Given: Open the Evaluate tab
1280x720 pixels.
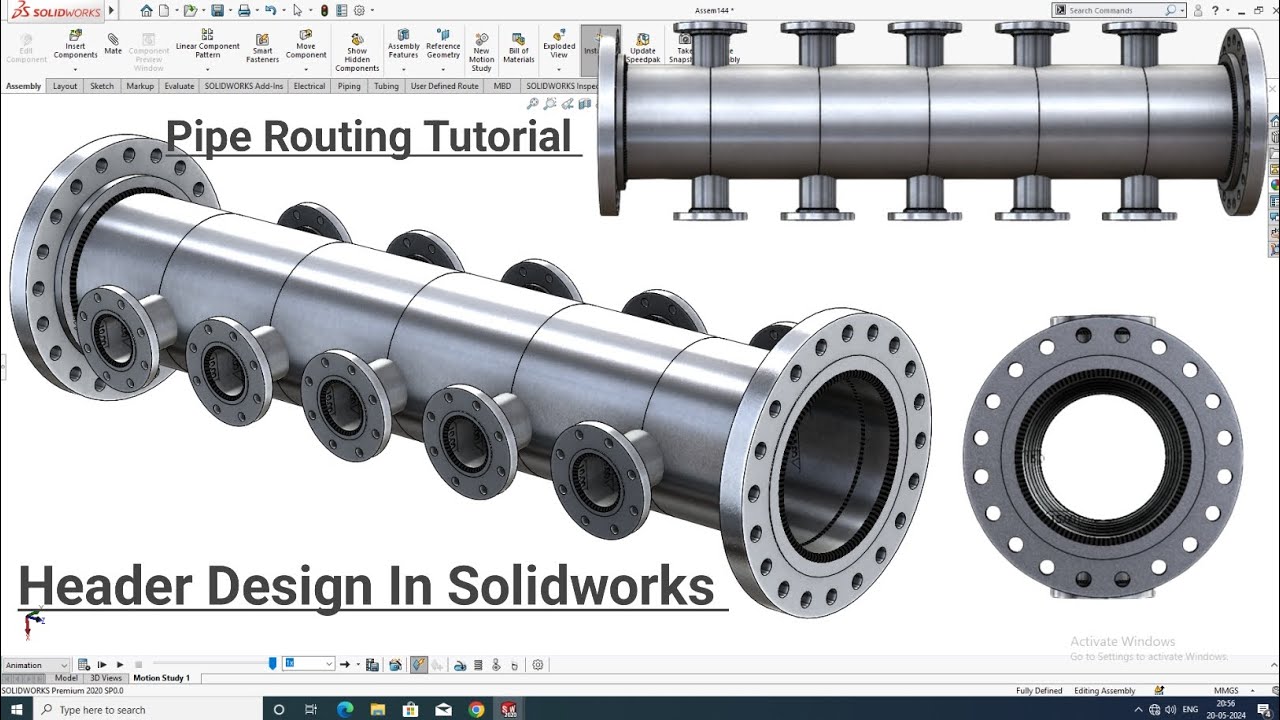Looking at the screenshot, I should (x=179, y=86).
